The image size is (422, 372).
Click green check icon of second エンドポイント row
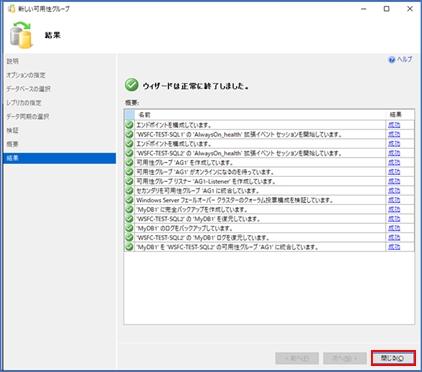[x=129, y=144]
